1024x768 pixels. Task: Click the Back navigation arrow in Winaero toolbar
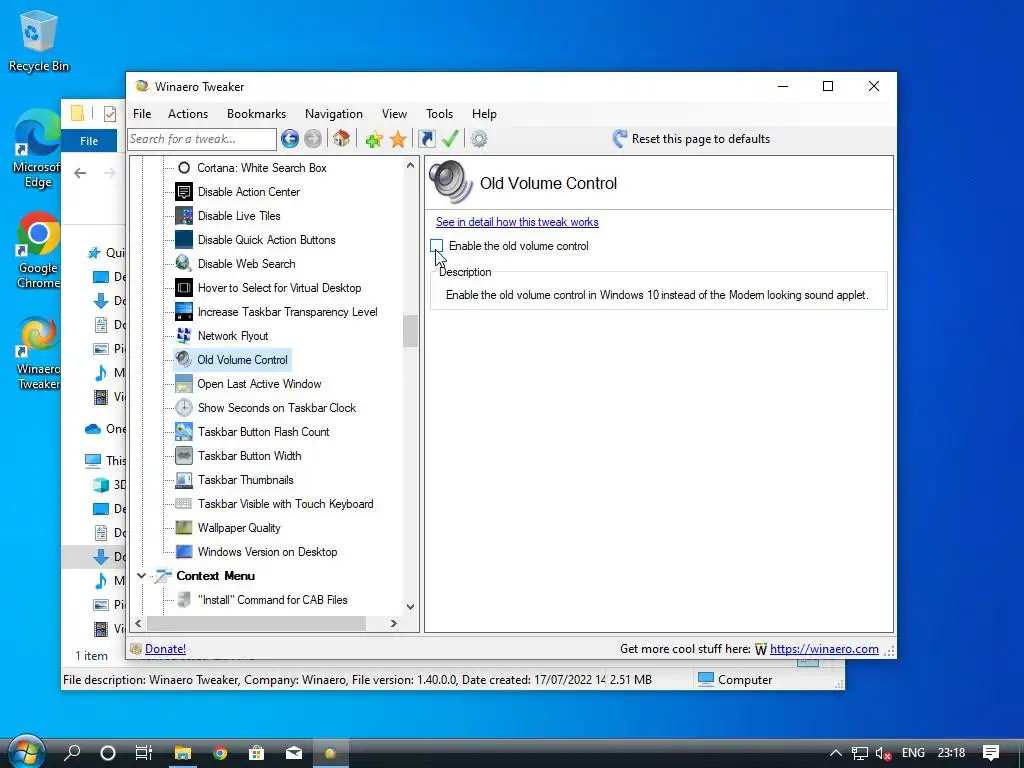click(290, 138)
